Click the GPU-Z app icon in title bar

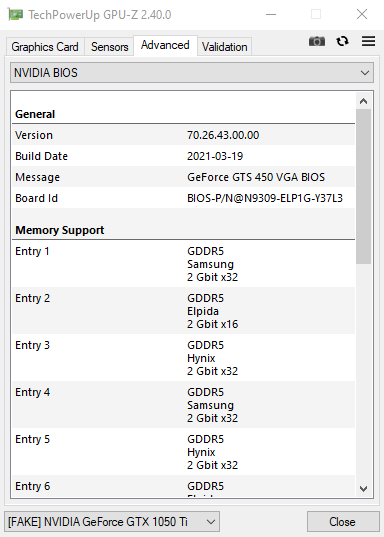point(15,14)
